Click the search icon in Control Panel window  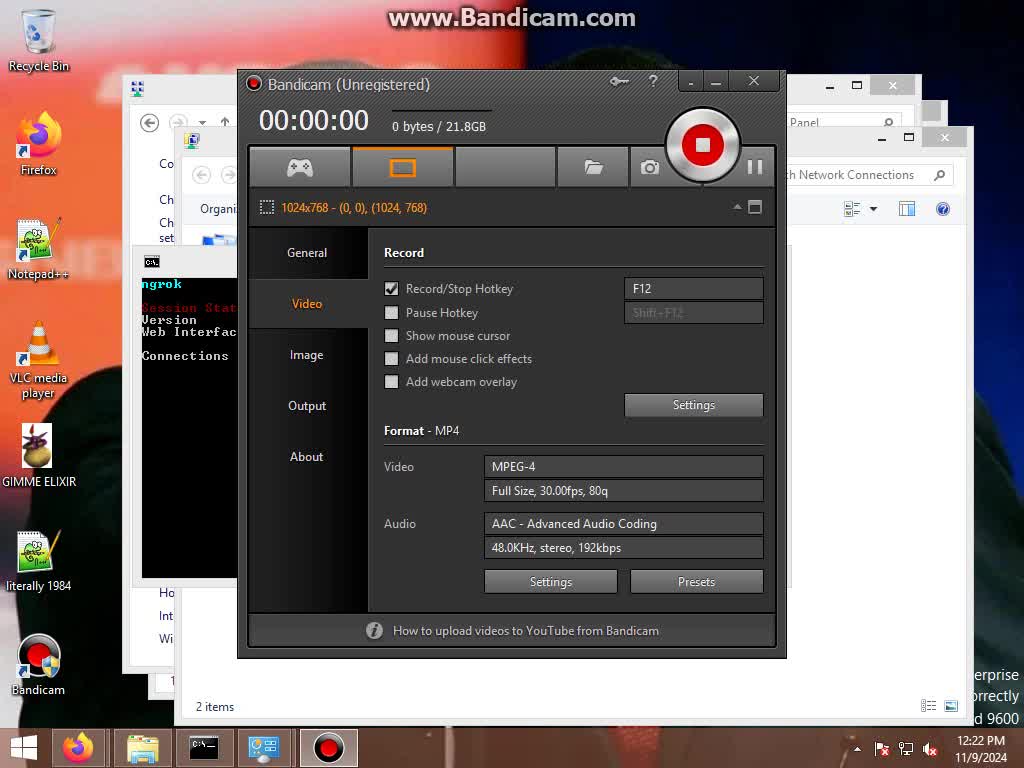[888, 122]
